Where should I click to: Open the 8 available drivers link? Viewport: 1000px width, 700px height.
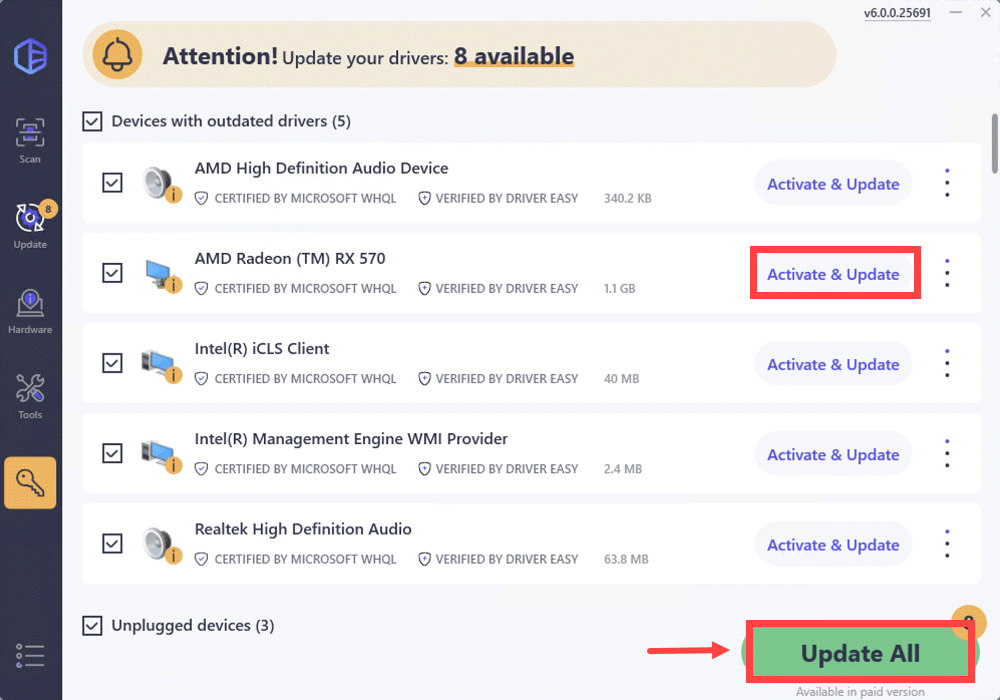[x=514, y=56]
